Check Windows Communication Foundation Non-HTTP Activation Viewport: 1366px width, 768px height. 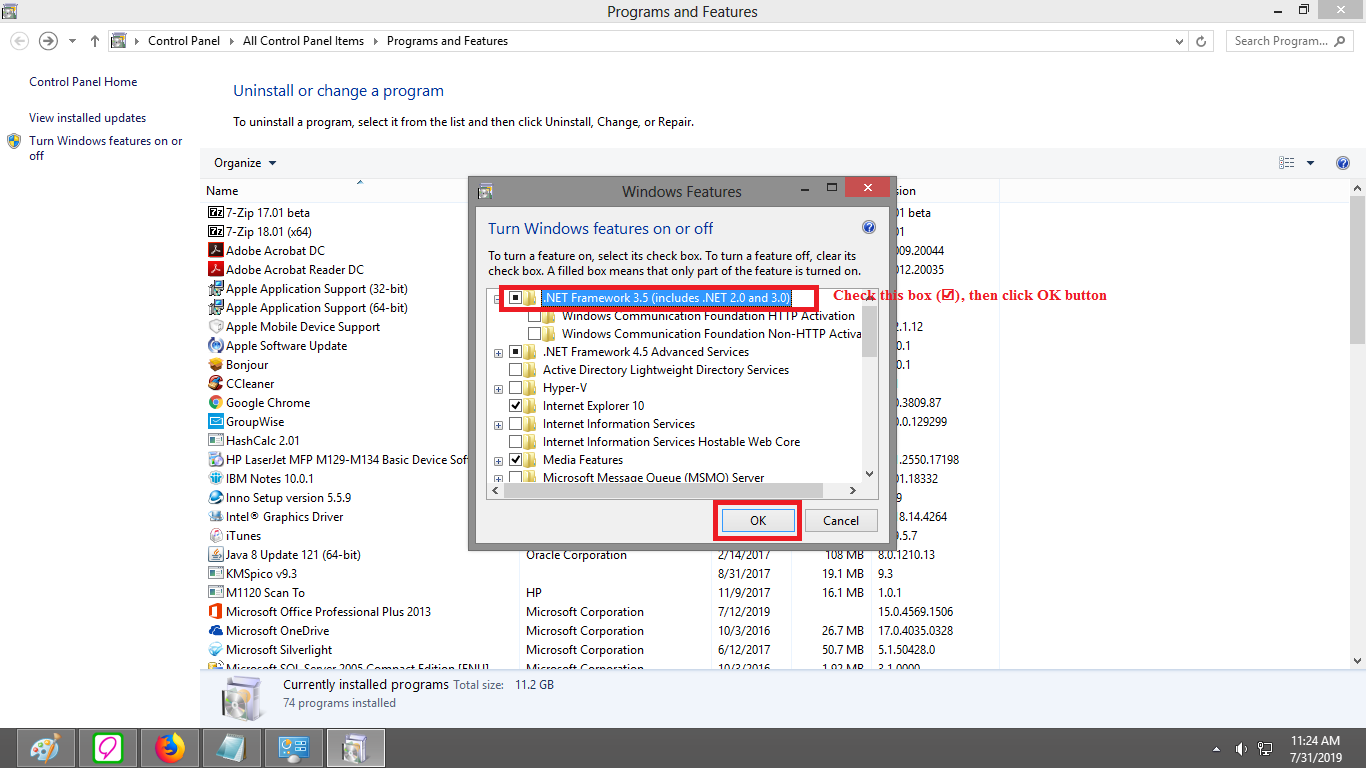(534, 334)
